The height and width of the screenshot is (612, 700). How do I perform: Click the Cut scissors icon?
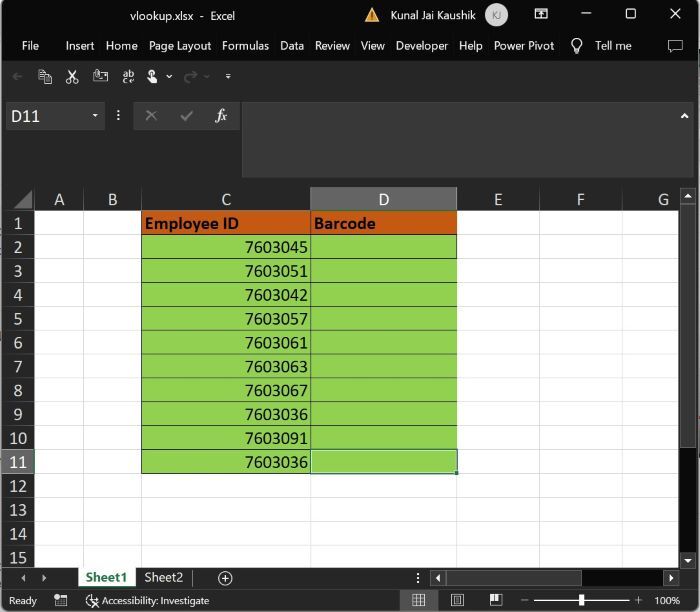72,77
